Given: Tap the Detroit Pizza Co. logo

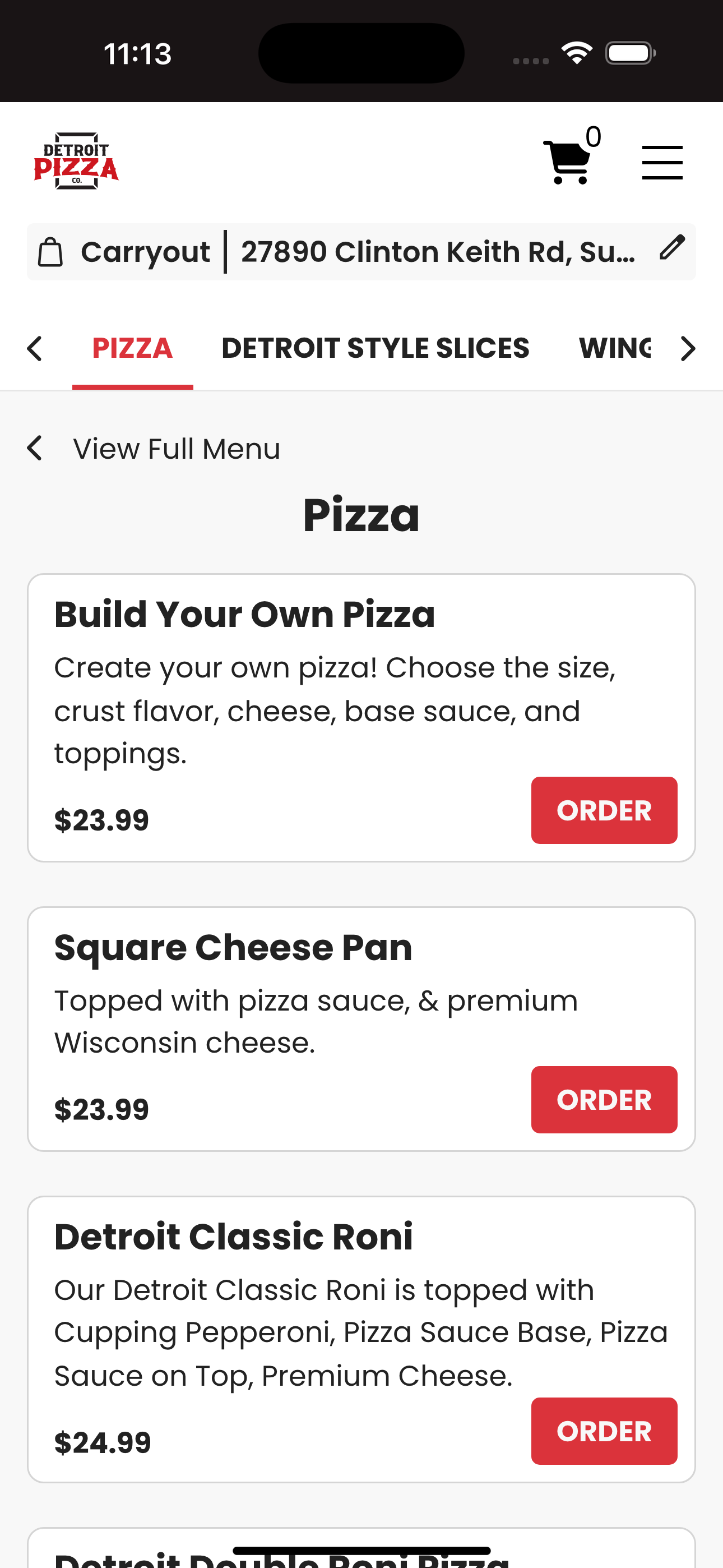Looking at the screenshot, I should [x=76, y=162].
